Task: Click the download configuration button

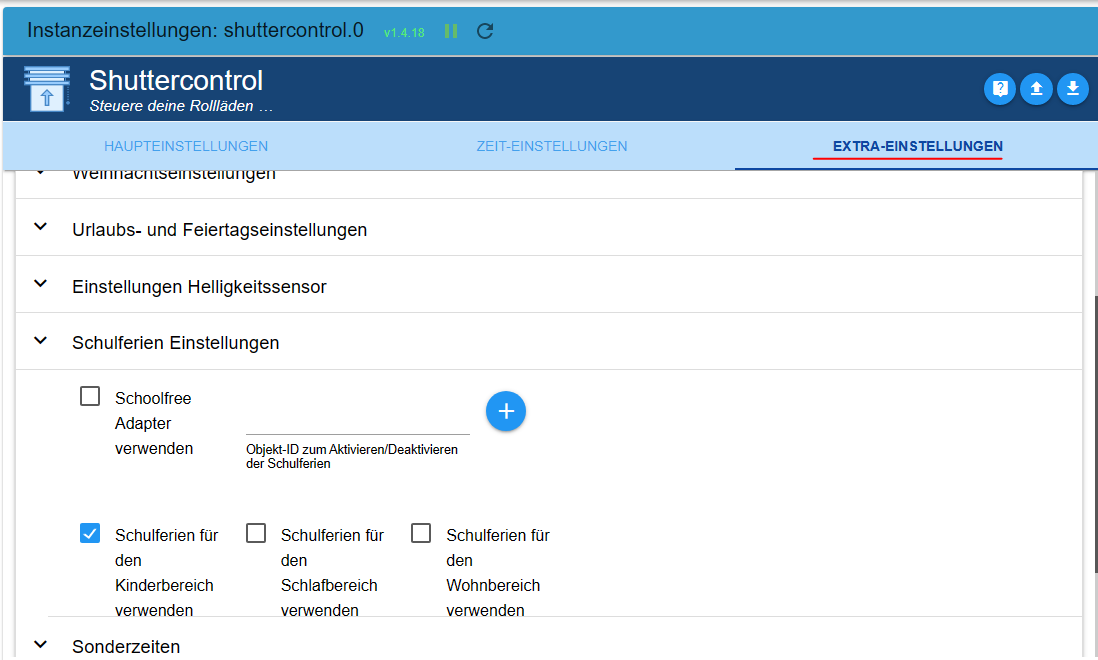Action: click(1072, 89)
